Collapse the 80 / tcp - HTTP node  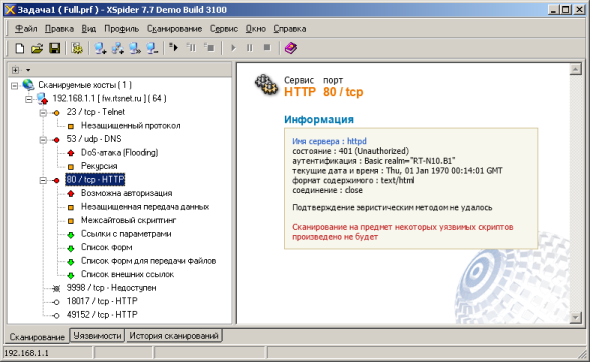click(43, 181)
